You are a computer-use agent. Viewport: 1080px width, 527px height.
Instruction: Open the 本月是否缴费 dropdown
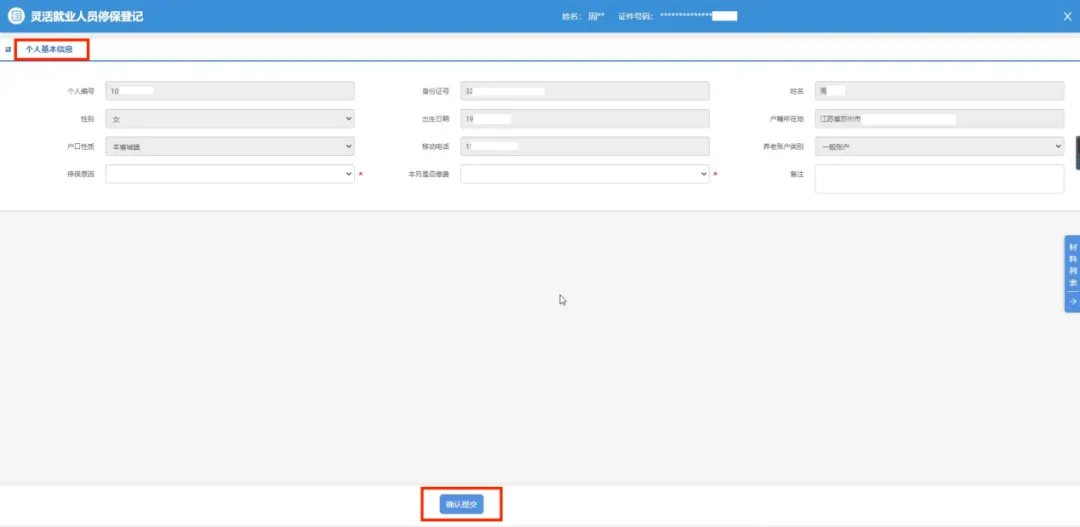(584, 174)
